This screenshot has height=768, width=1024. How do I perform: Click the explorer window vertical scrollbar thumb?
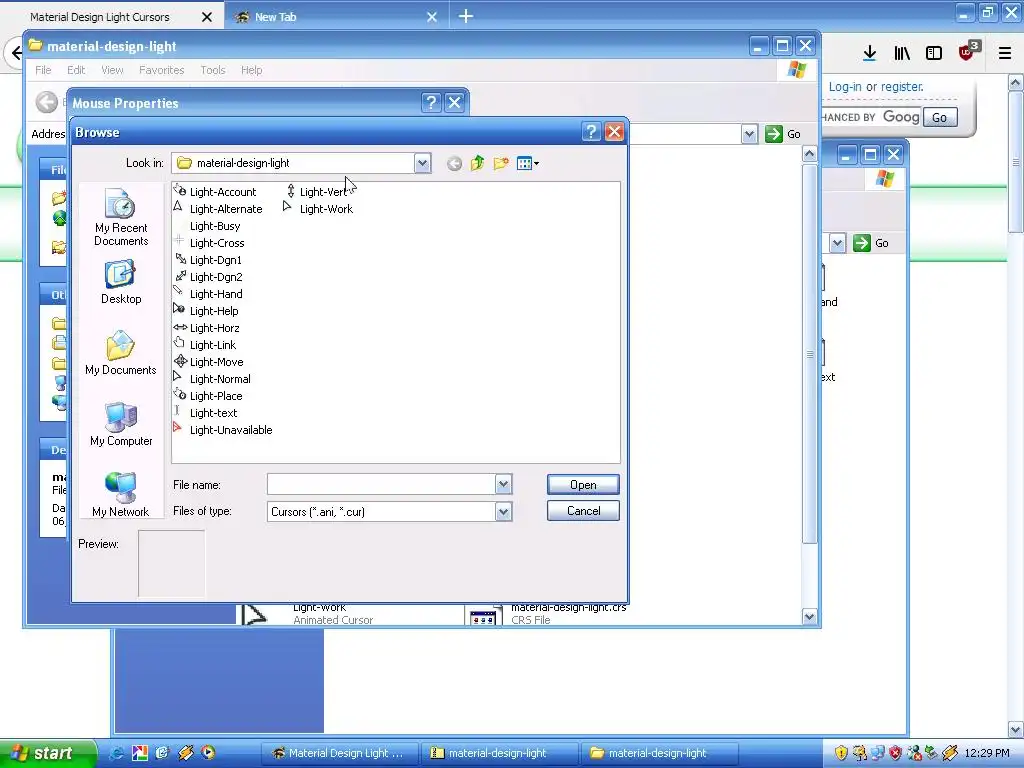pyautogui.click(x=810, y=354)
